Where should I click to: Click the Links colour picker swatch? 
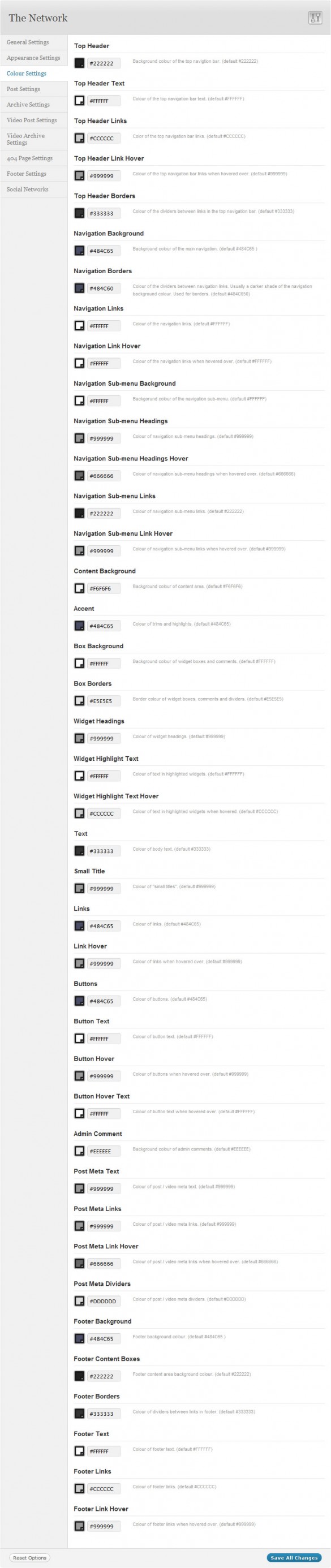pos(79,925)
